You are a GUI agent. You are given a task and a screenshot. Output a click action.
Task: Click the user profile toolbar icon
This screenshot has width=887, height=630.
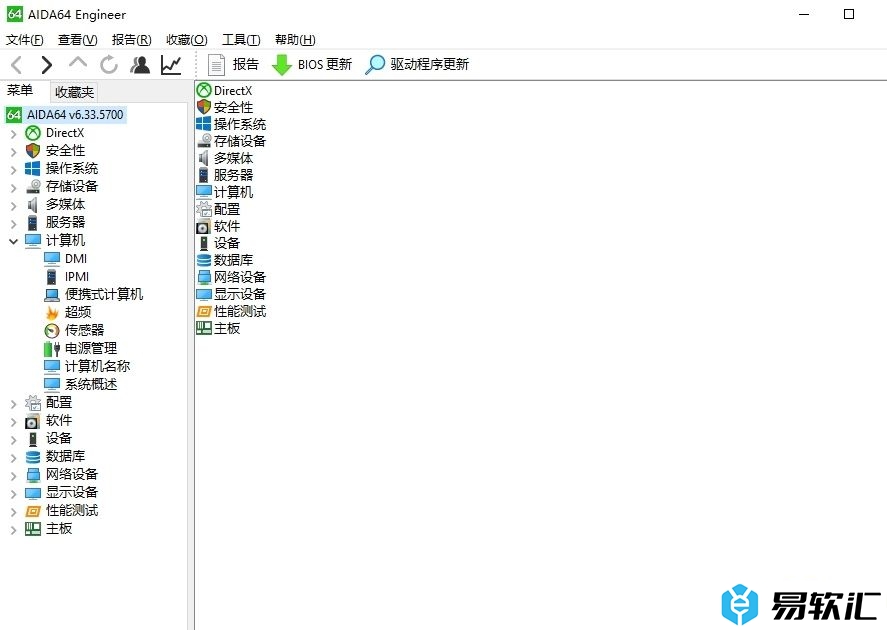[x=140, y=64]
